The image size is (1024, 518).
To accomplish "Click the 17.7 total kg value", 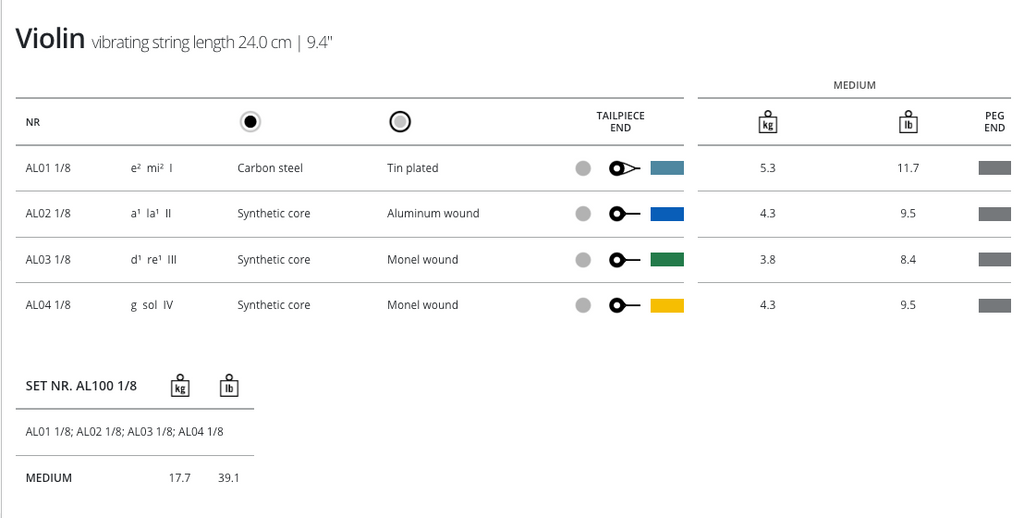I will pyautogui.click(x=180, y=478).
